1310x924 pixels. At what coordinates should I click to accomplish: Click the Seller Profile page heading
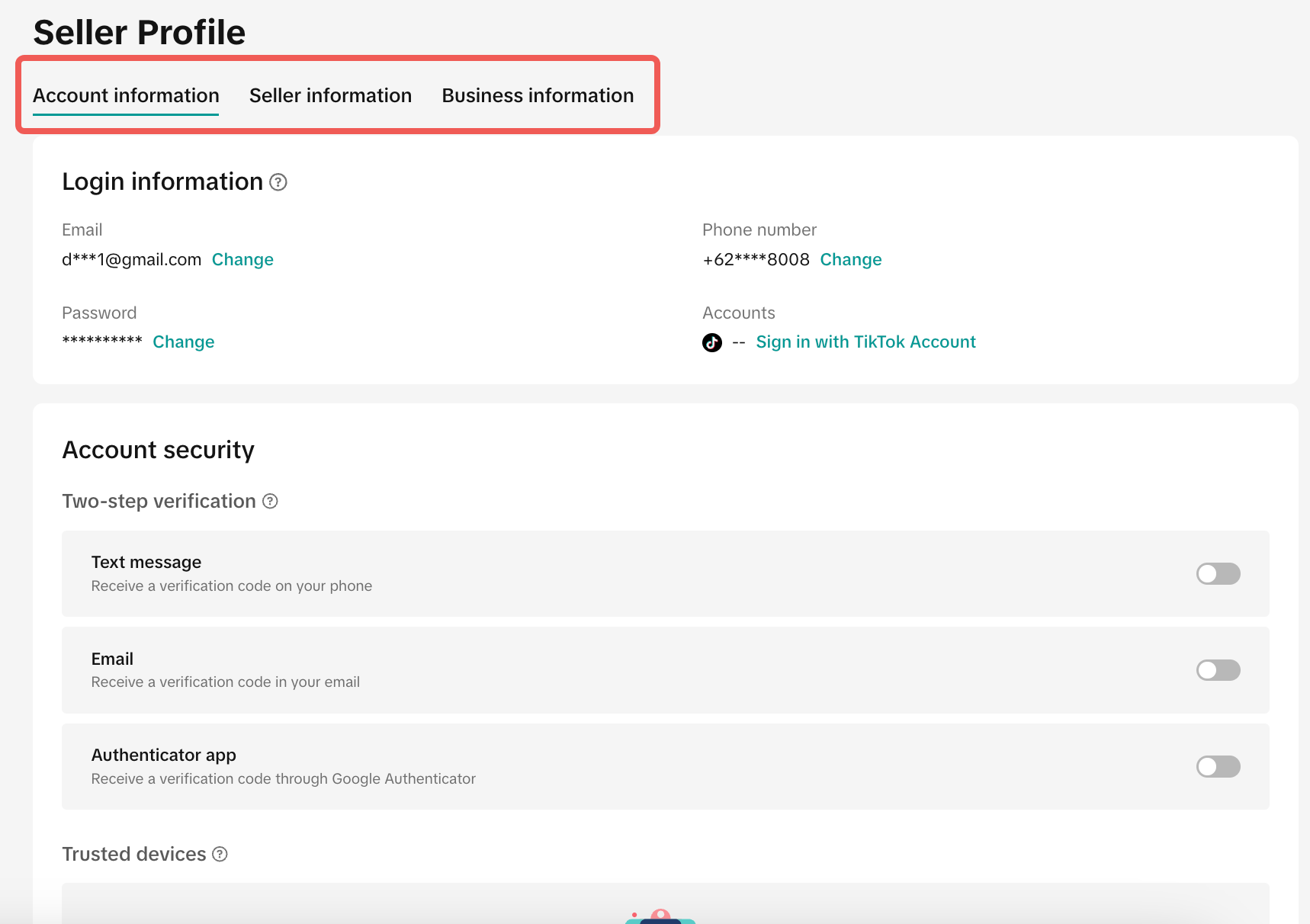tap(140, 32)
